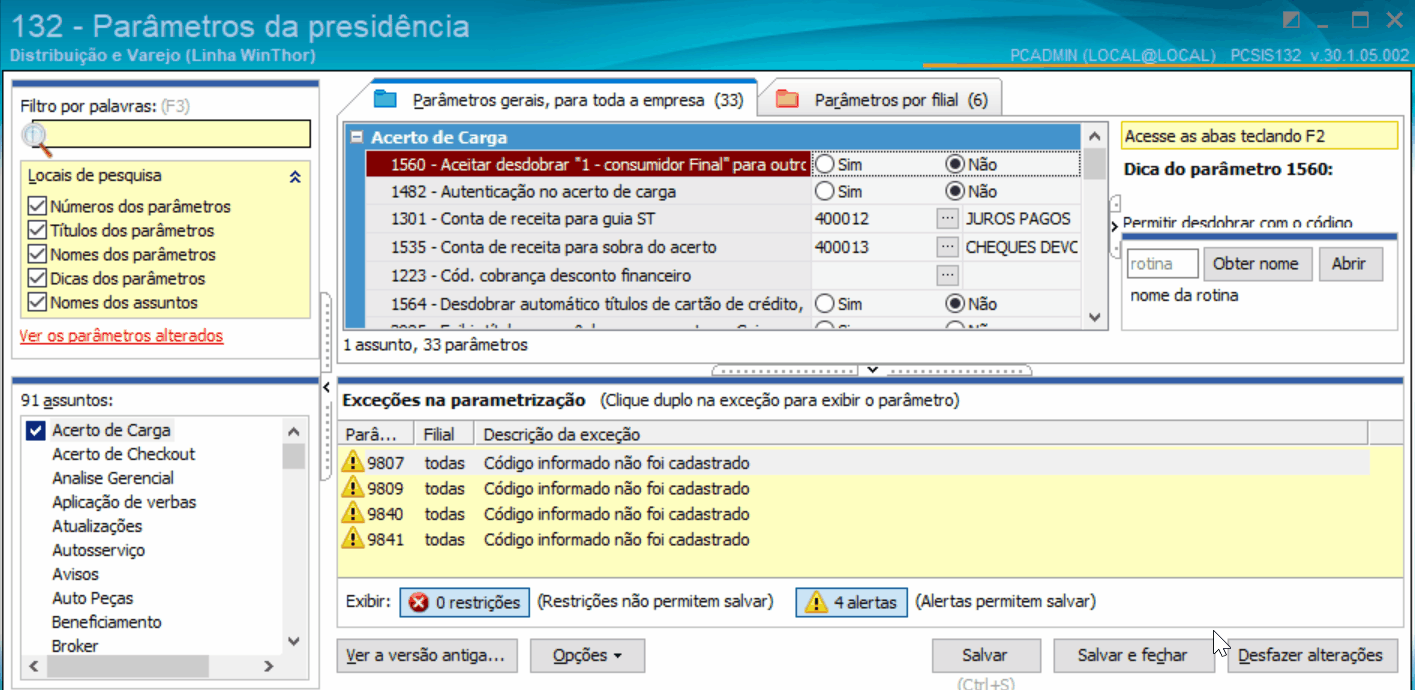
Task: Select Acerto de Checkout subject
Action: (123, 454)
